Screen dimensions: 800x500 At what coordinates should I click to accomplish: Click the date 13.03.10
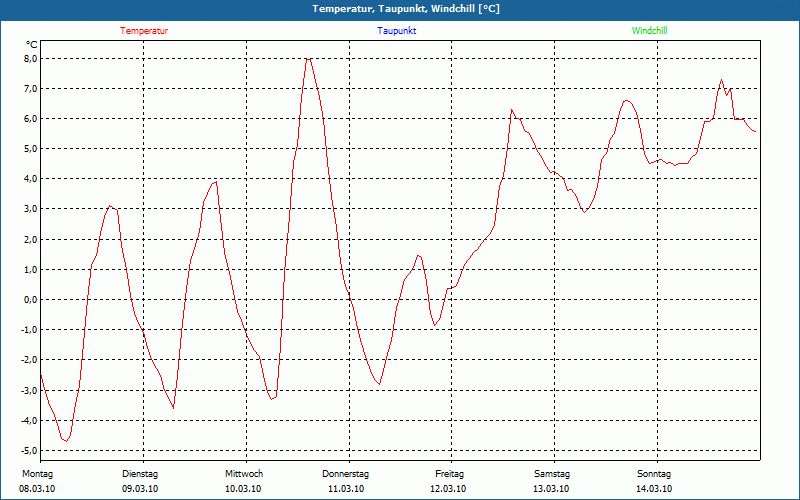[551, 489]
